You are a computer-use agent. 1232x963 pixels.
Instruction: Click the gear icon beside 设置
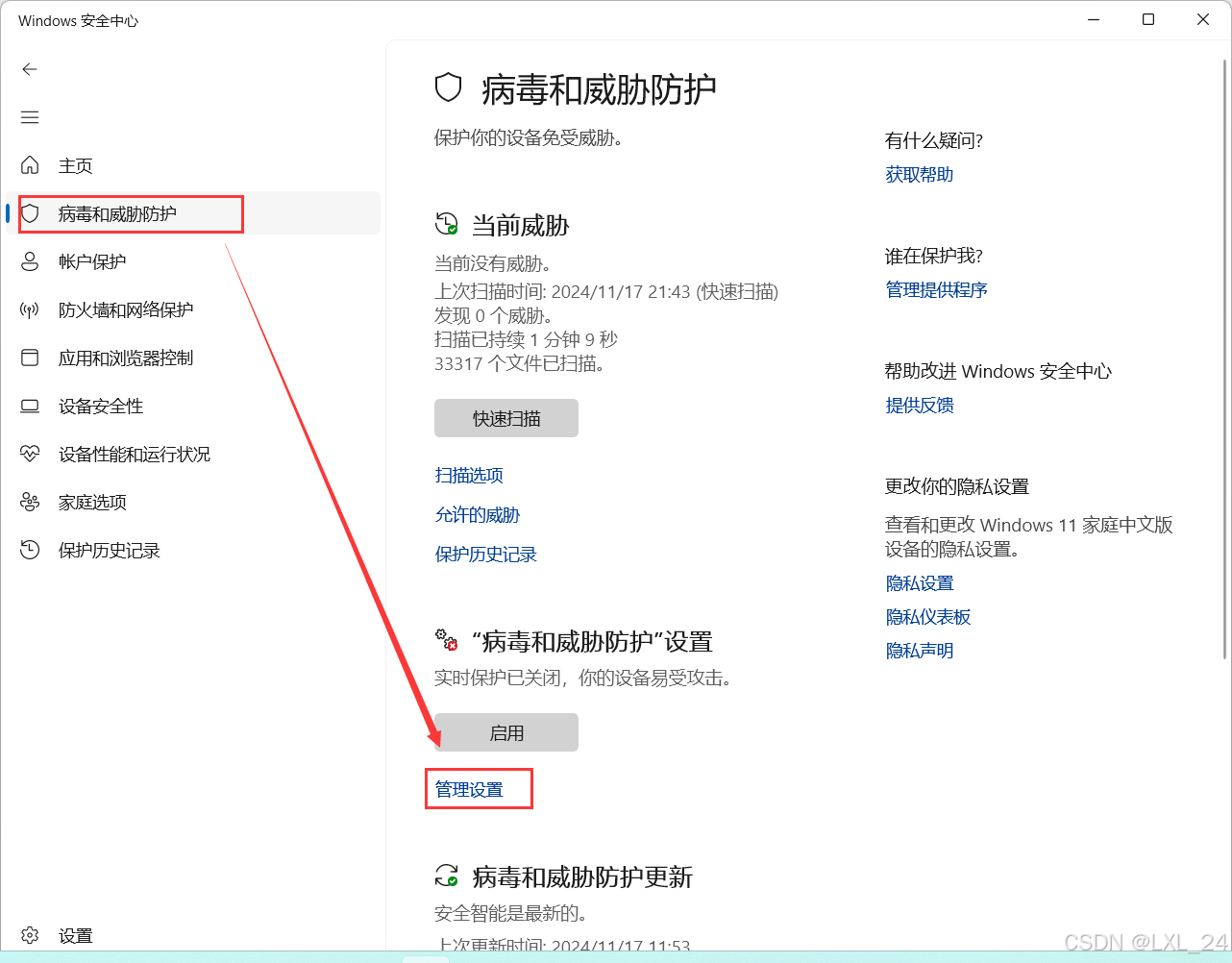pos(30,935)
